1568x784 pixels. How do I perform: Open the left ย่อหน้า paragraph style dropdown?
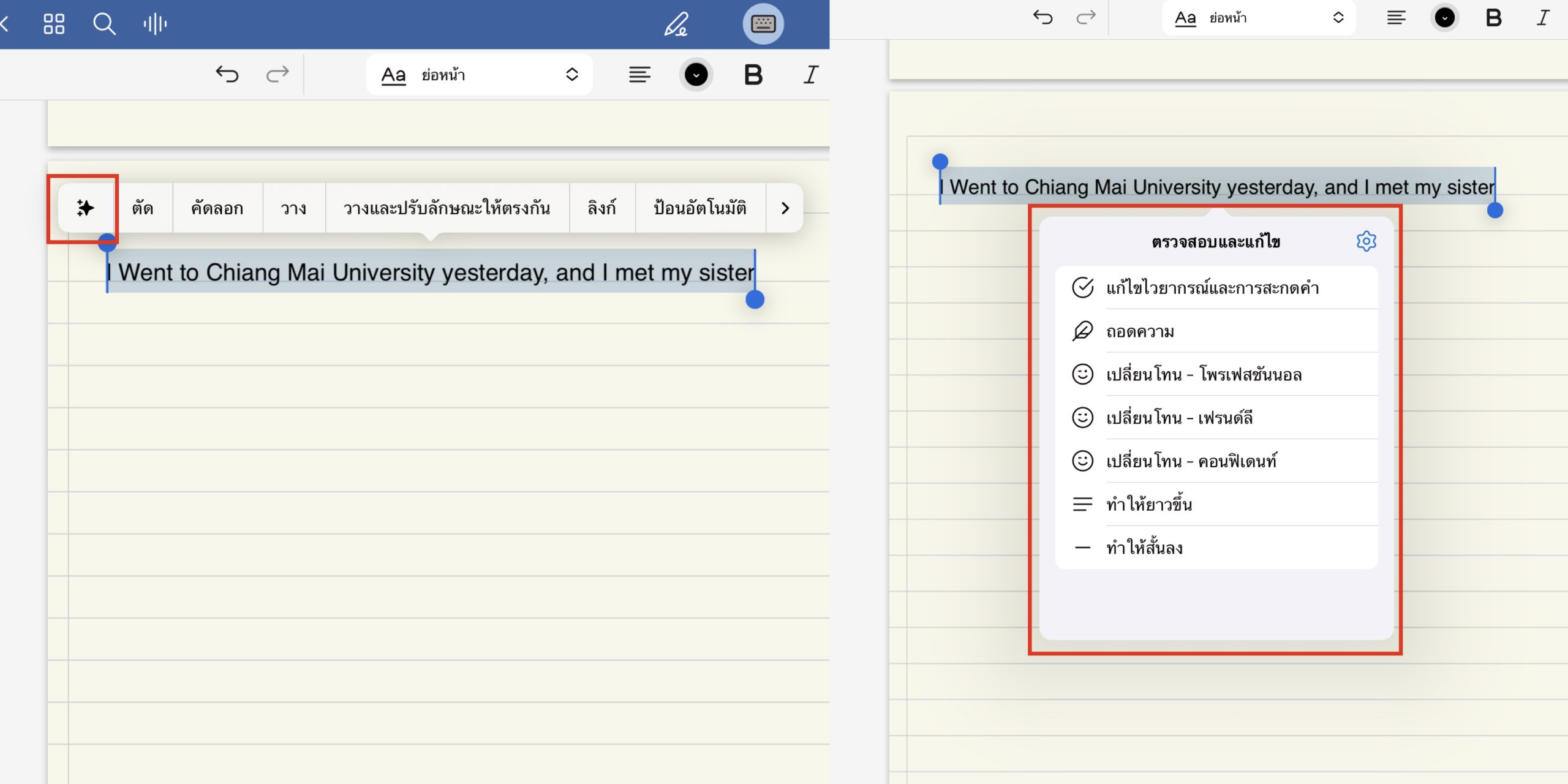[479, 75]
